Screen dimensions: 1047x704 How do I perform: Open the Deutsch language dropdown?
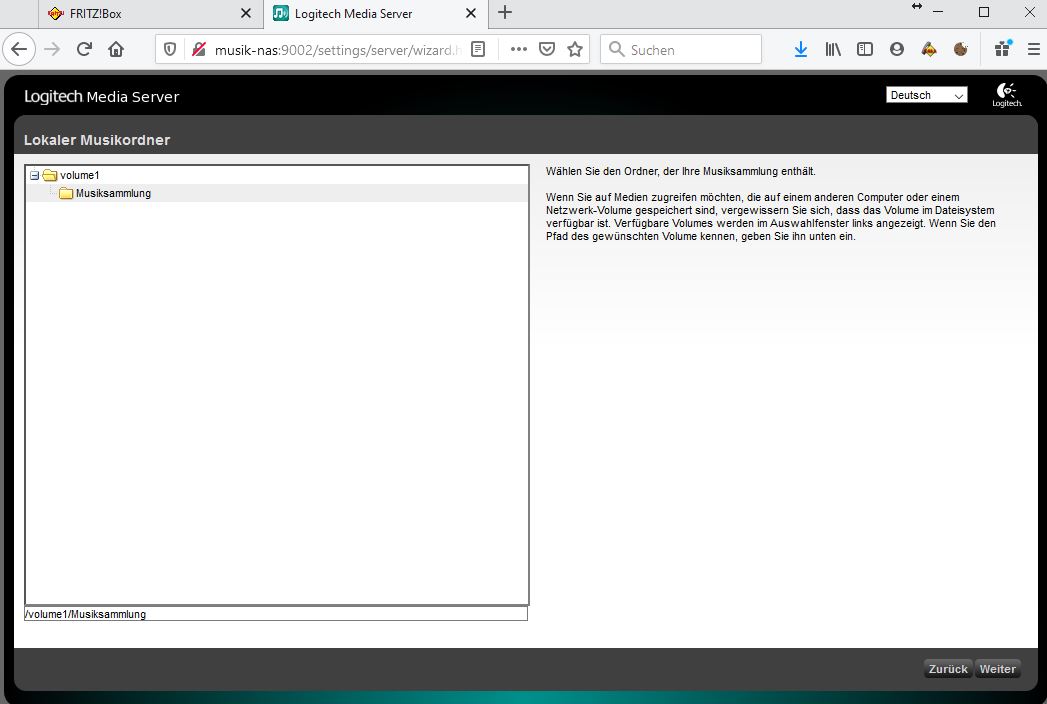pyautogui.click(x=926, y=96)
